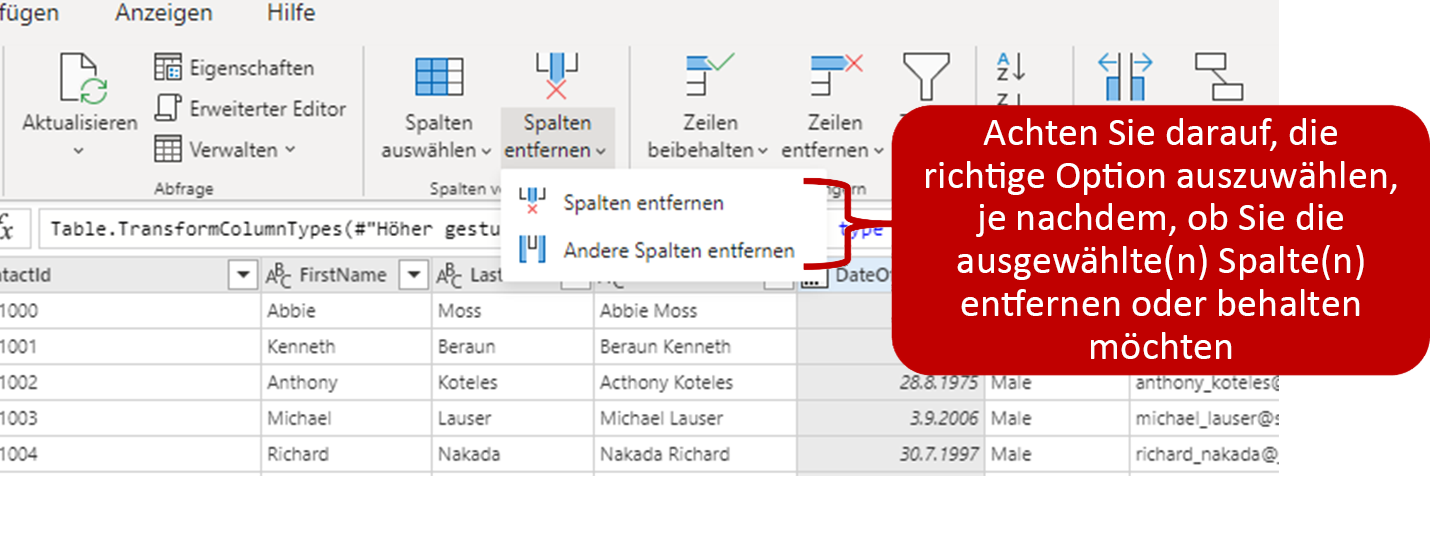The height and width of the screenshot is (533, 1430).
Task: Open the Hilfe tab
Action: click(291, 13)
